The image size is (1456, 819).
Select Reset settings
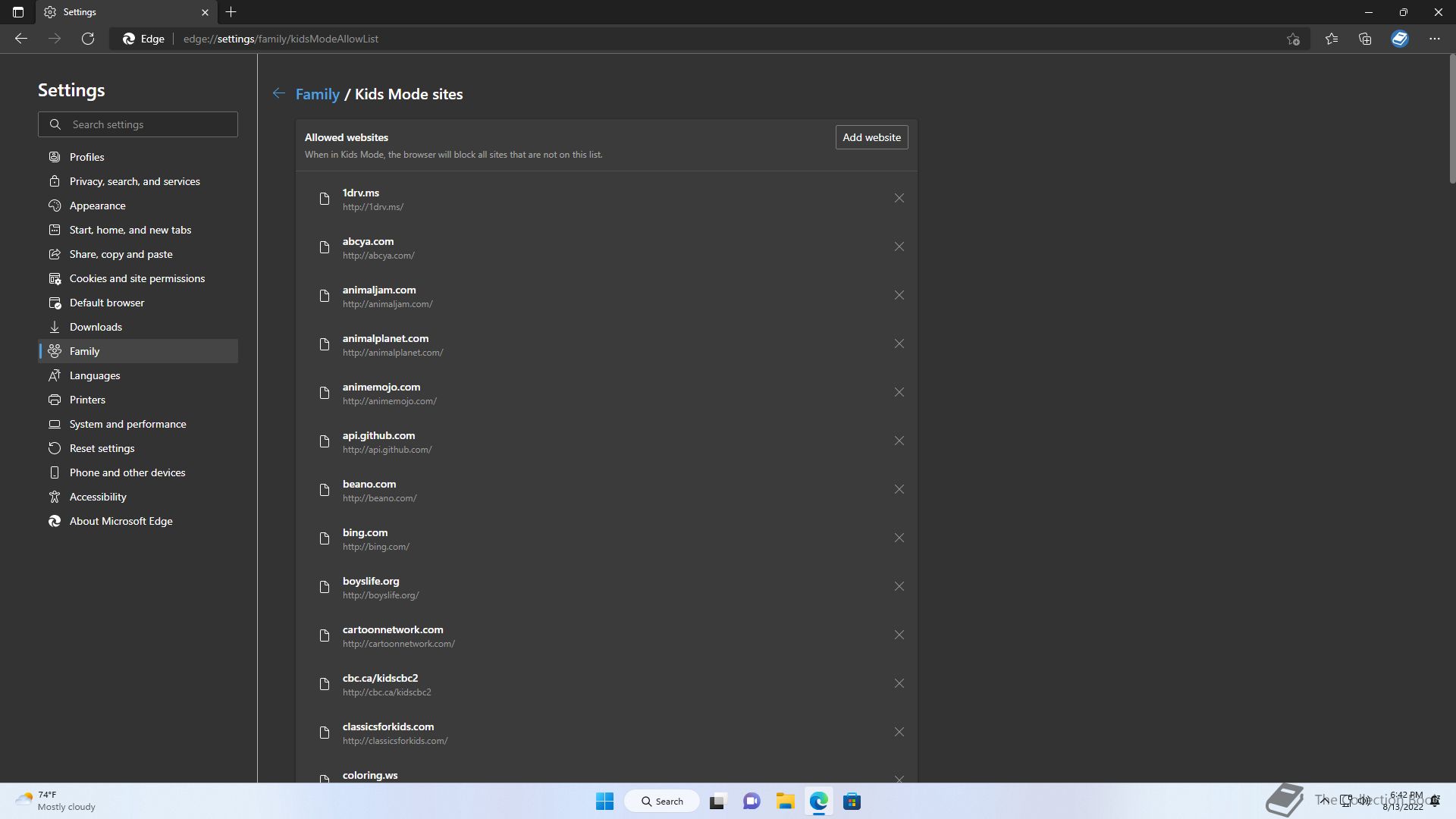[138, 448]
